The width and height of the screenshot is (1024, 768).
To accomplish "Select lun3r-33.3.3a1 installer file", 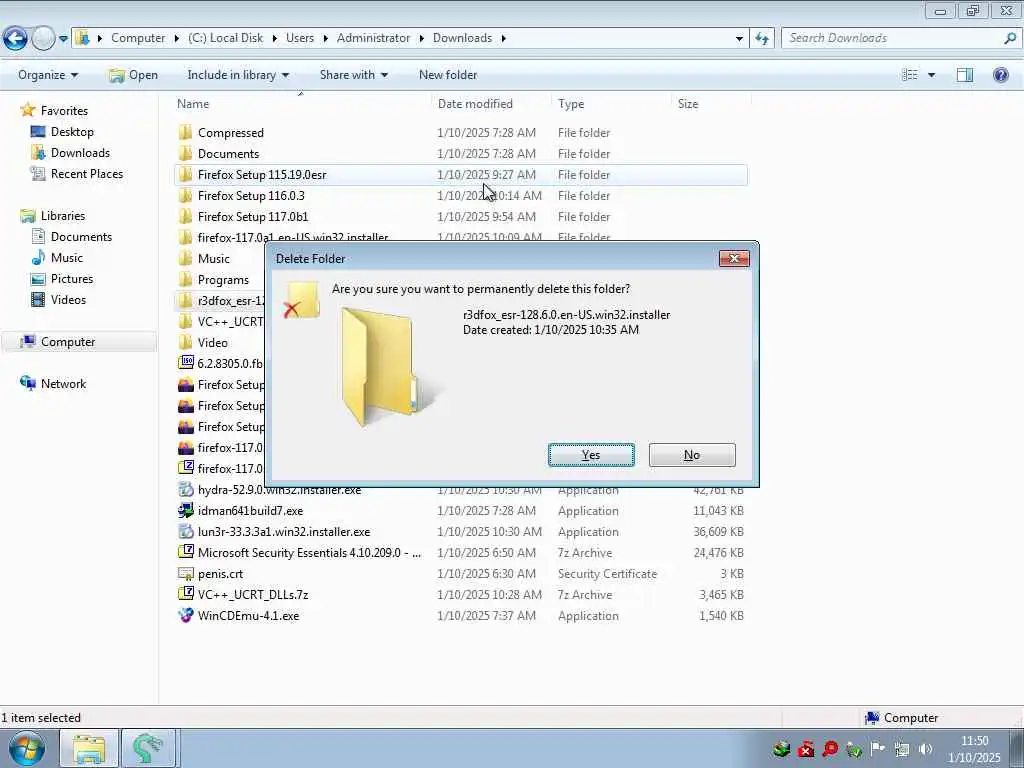I will point(283,532).
